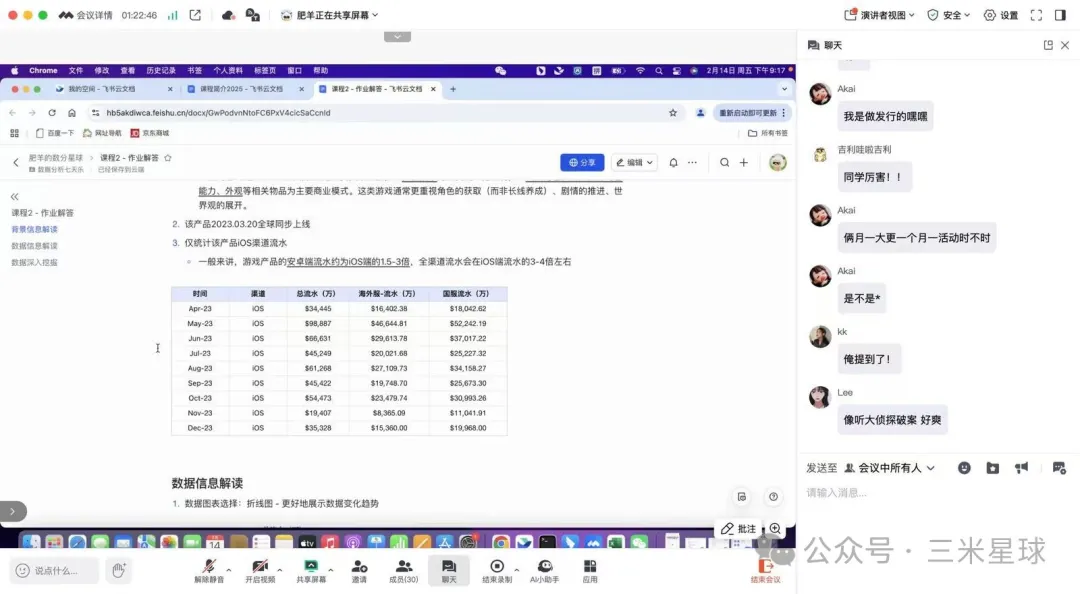Click the search icon in document header
Image resolution: width=1080 pixels, height=594 pixels.
725,162
